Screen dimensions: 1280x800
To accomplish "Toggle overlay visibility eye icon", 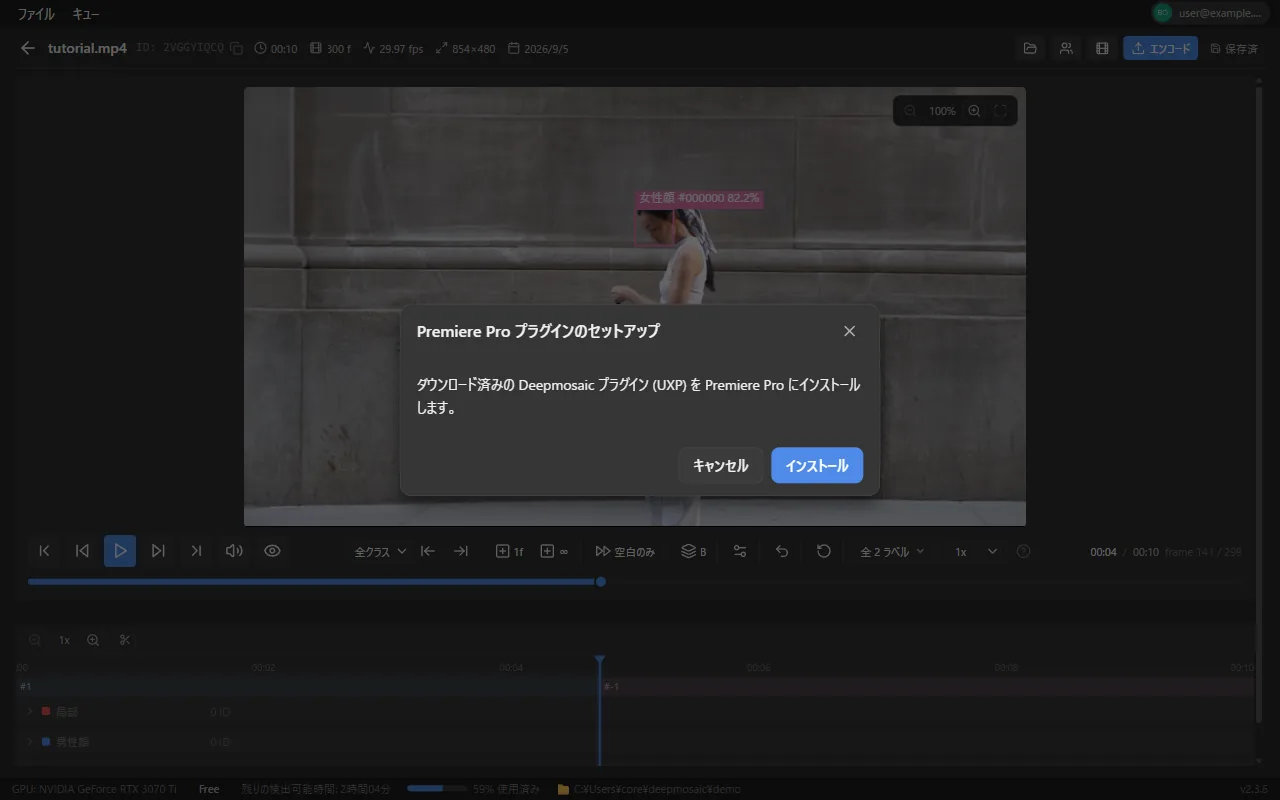I will (x=272, y=551).
